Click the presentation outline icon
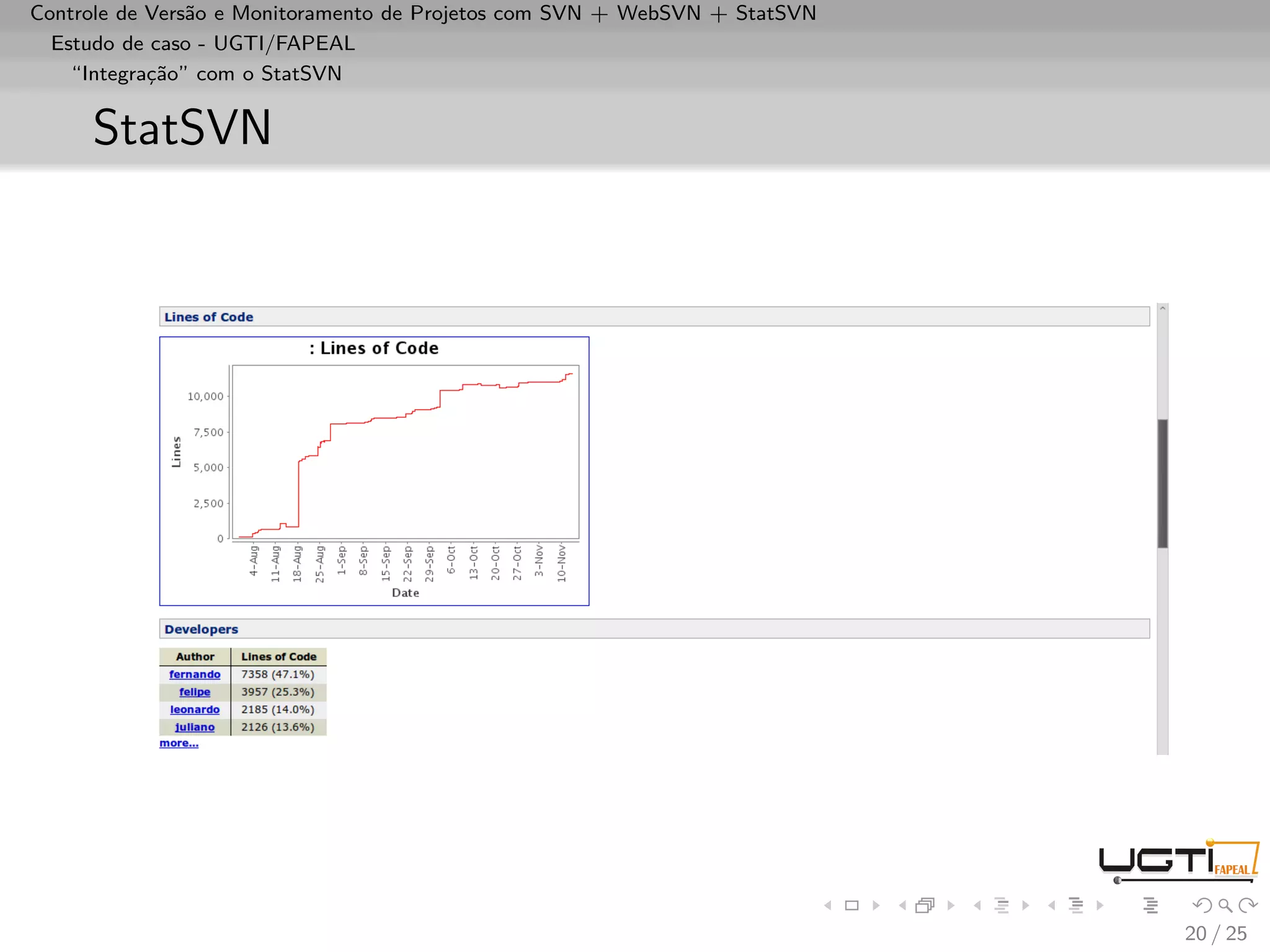This screenshot has height=952, width=1270. click(1151, 906)
